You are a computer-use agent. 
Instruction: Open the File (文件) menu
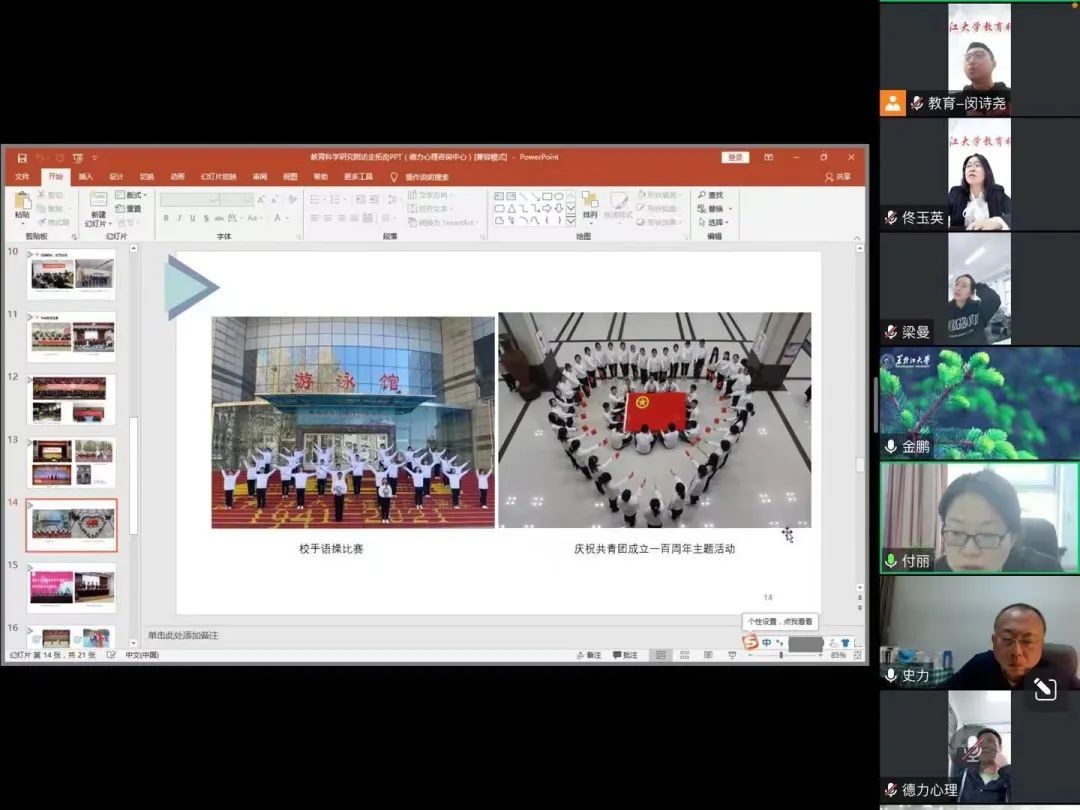coord(22,177)
